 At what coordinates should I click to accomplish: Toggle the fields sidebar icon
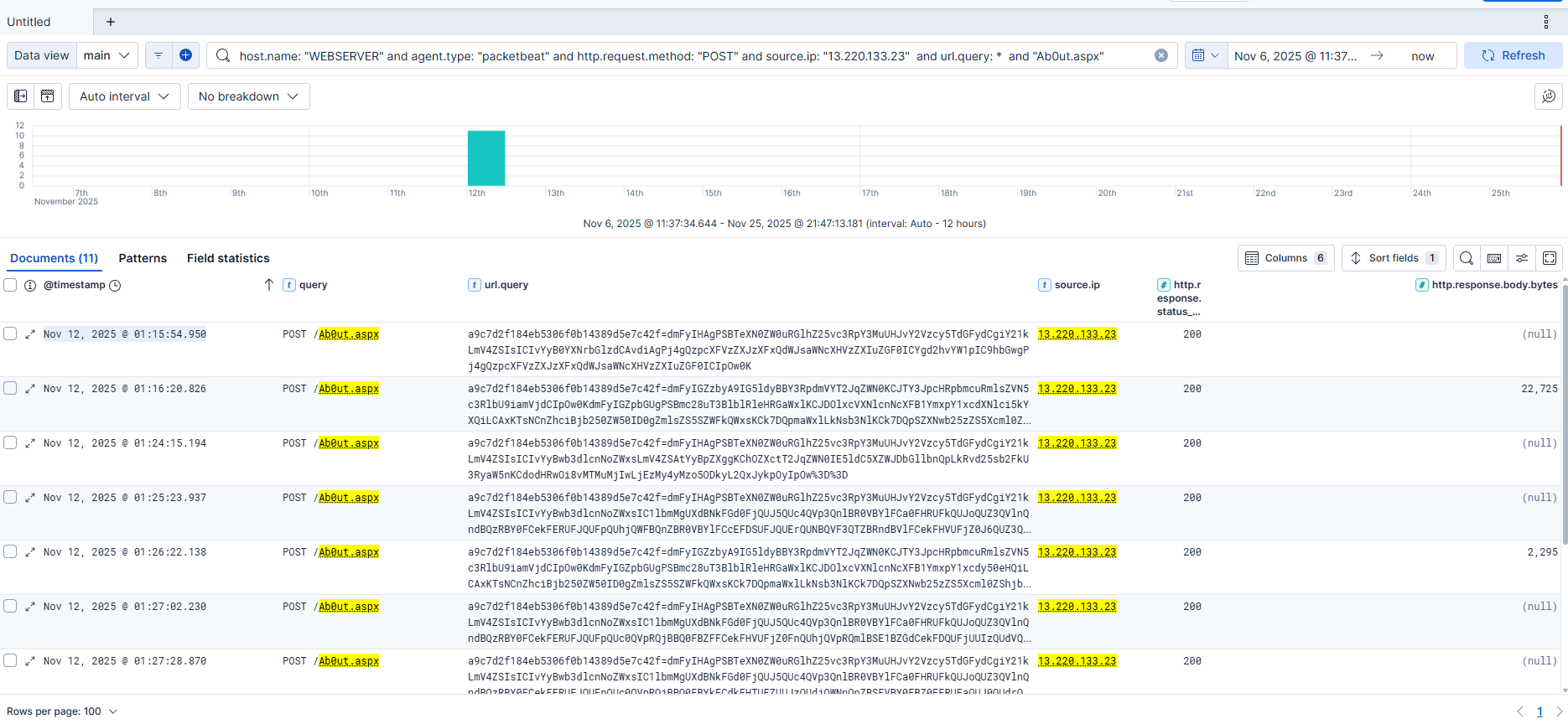(21, 96)
